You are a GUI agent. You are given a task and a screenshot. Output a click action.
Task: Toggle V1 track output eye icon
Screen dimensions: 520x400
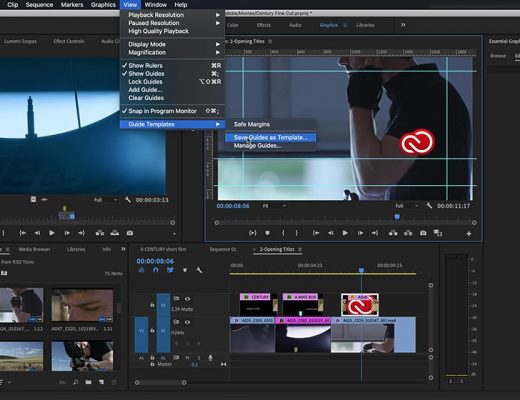(187, 322)
